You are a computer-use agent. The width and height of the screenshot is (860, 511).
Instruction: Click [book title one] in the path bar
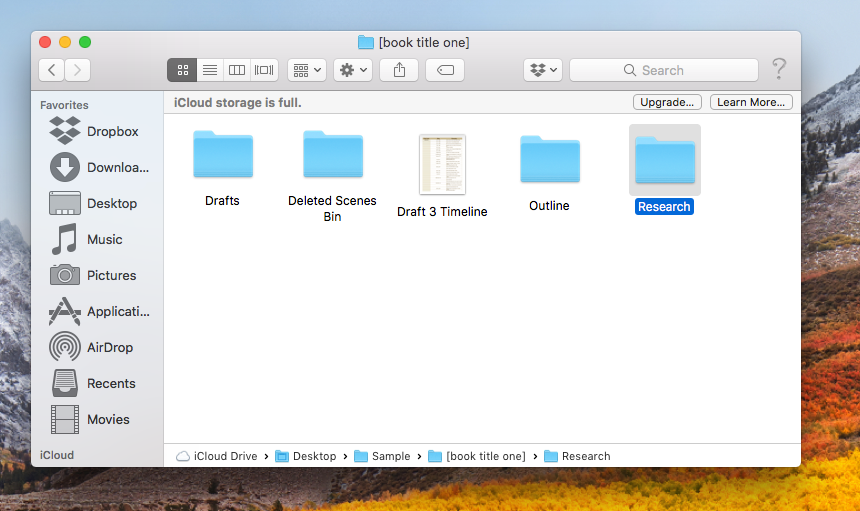[477, 456]
